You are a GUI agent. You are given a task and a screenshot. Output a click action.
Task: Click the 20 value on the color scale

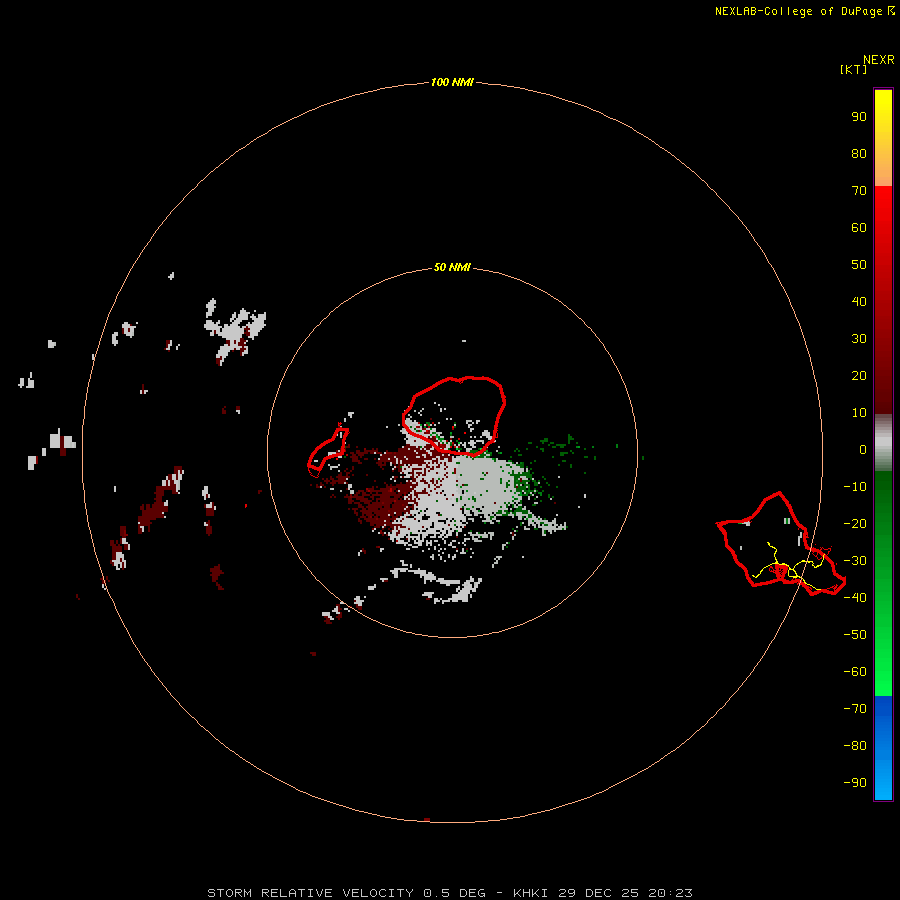point(859,376)
